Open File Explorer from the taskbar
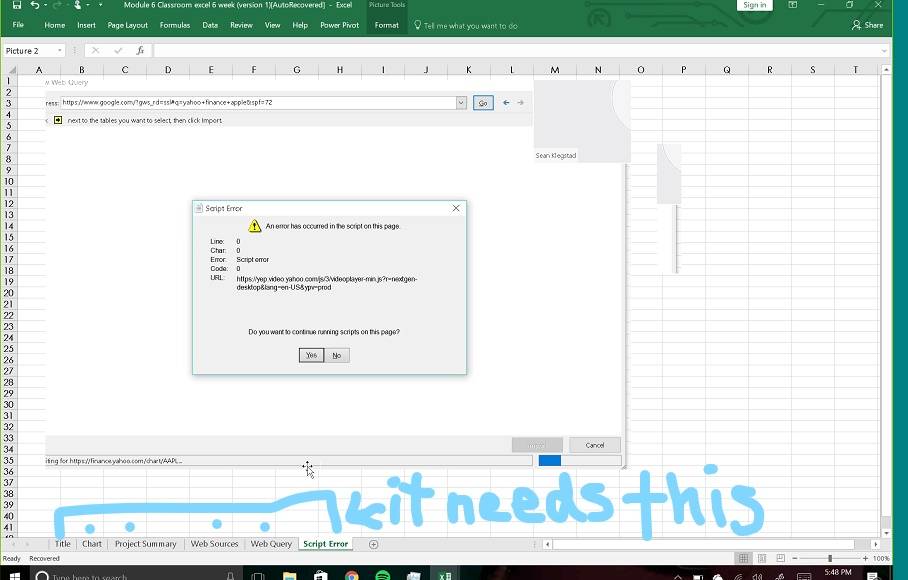908x580 pixels. pos(290,575)
